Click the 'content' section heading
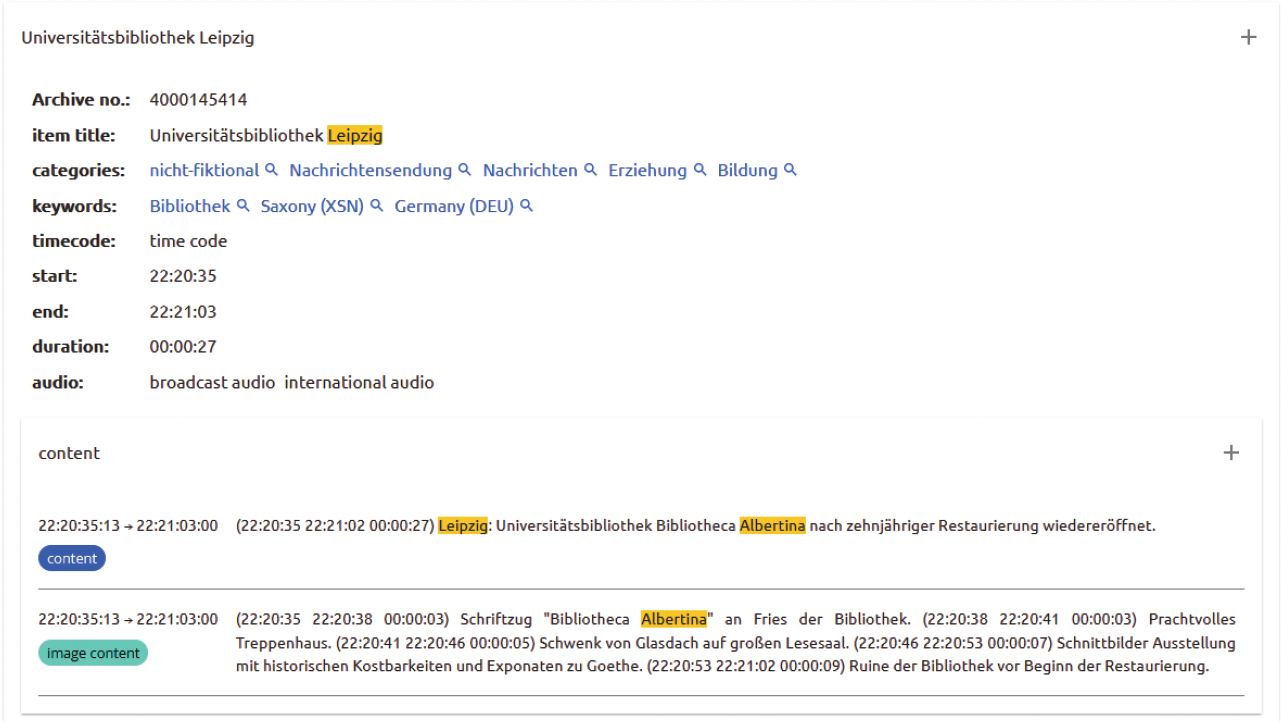The height and width of the screenshot is (722, 1281). point(69,453)
